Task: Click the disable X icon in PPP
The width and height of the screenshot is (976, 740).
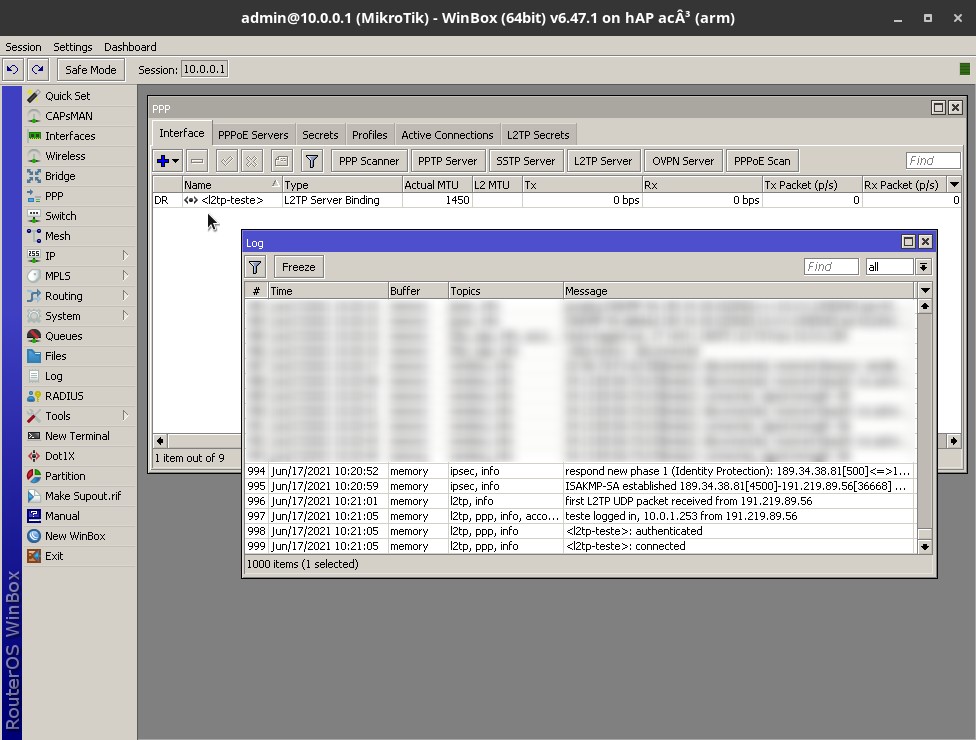Action: pos(251,161)
